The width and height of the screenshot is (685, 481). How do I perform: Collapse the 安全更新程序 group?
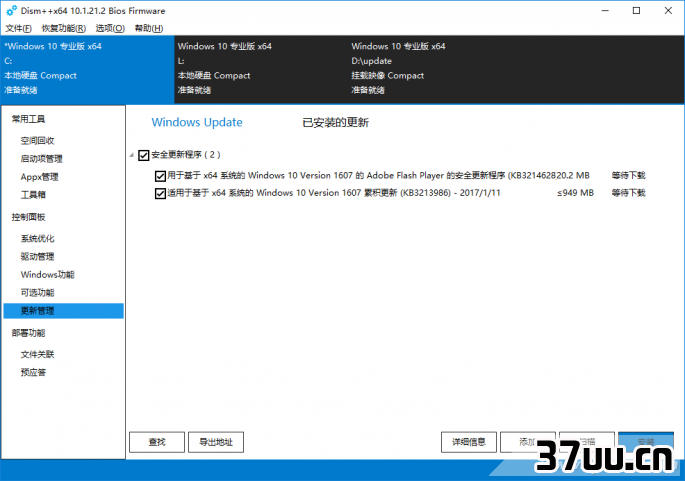(131, 155)
